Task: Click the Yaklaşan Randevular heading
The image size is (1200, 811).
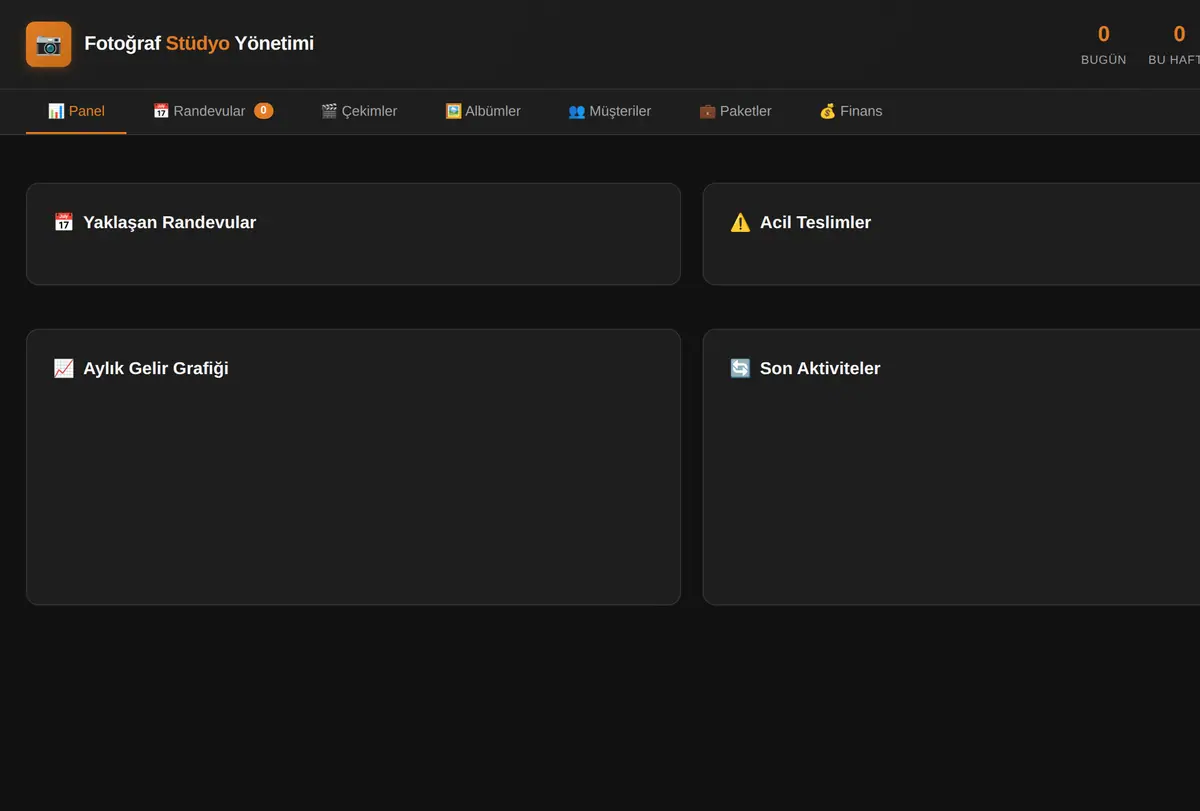Action: [170, 222]
